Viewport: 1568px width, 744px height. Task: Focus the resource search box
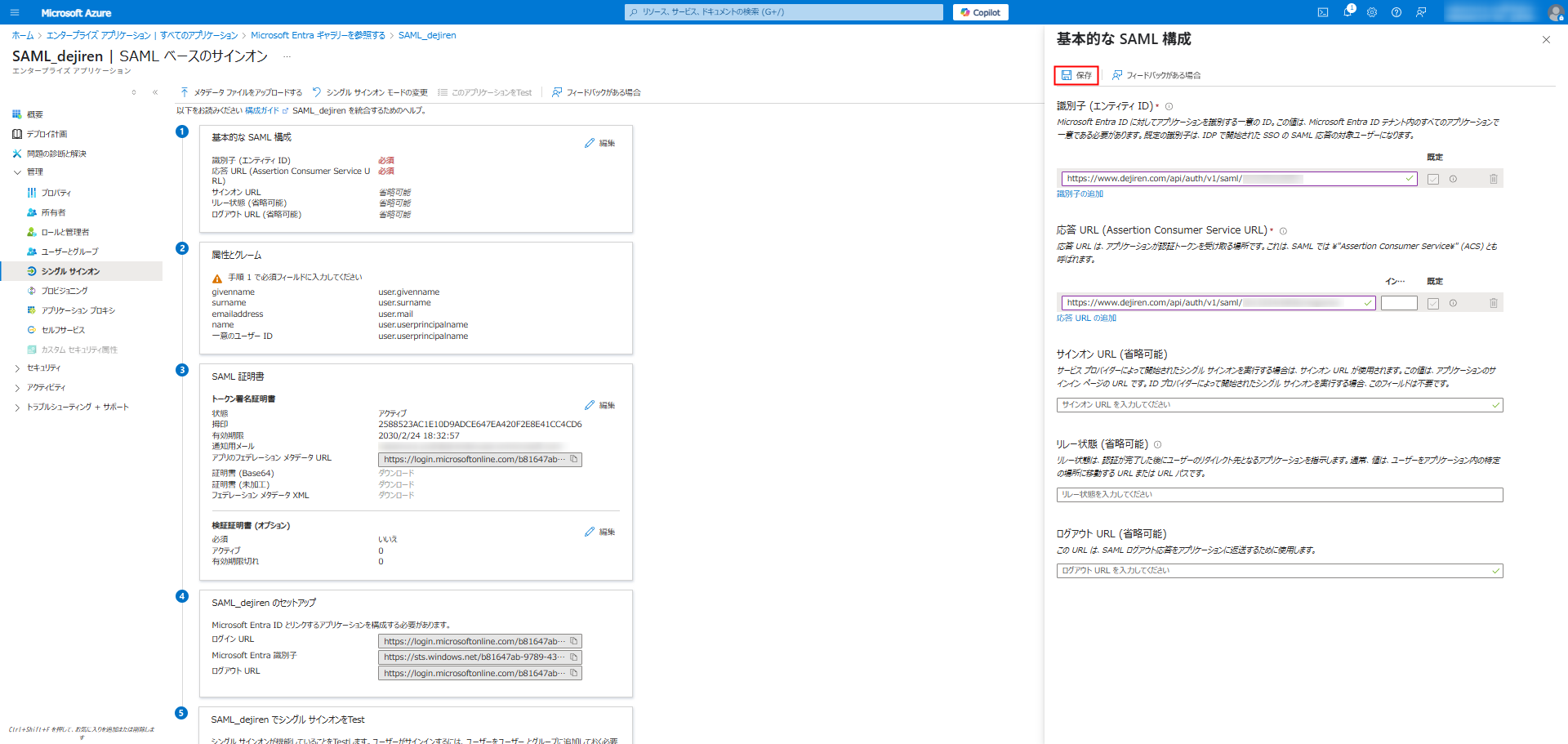click(784, 12)
